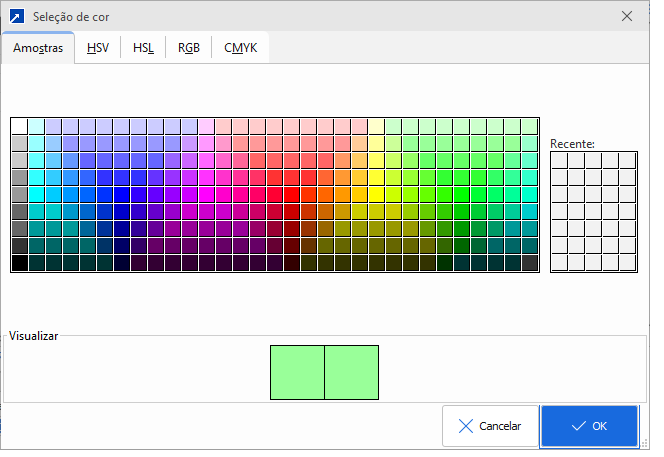This screenshot has width=664, height=457.
Task: Open the HSL tab
Action: 143,48
